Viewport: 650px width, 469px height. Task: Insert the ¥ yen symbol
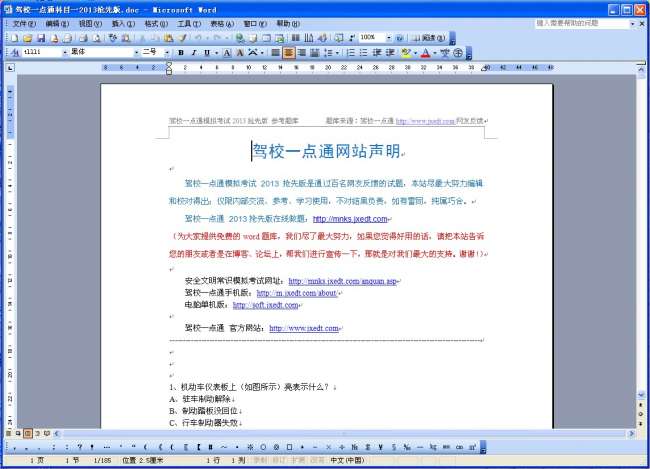381,447
